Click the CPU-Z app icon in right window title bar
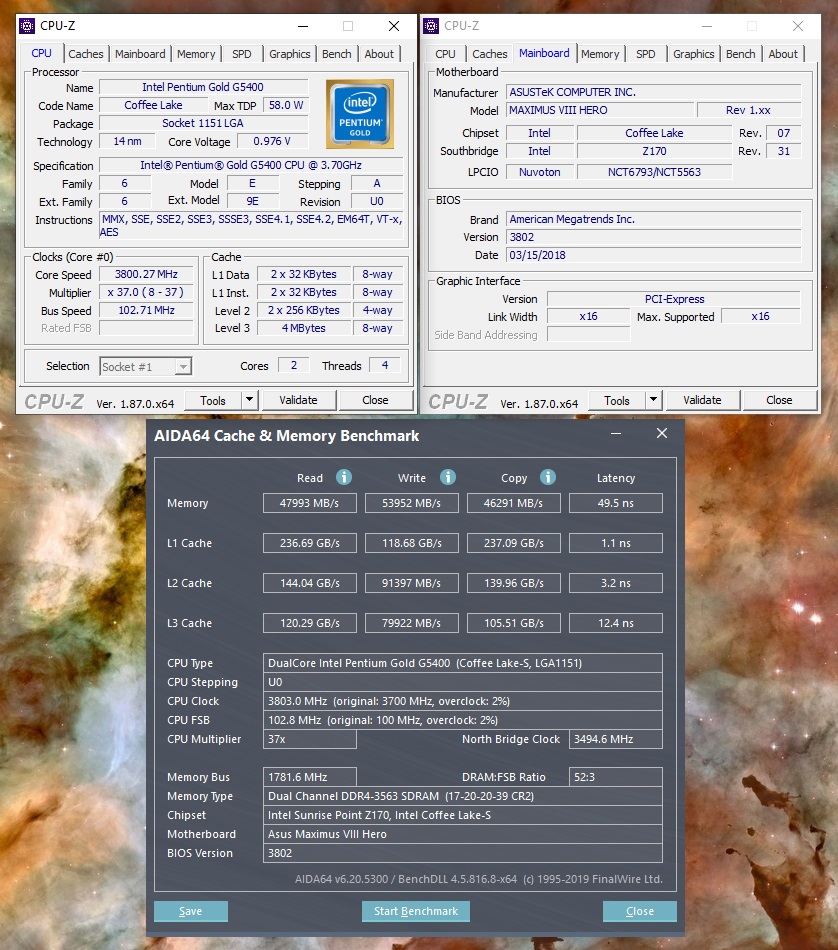The width and height of the screenshot is (838, 950). tap(431, 25)
